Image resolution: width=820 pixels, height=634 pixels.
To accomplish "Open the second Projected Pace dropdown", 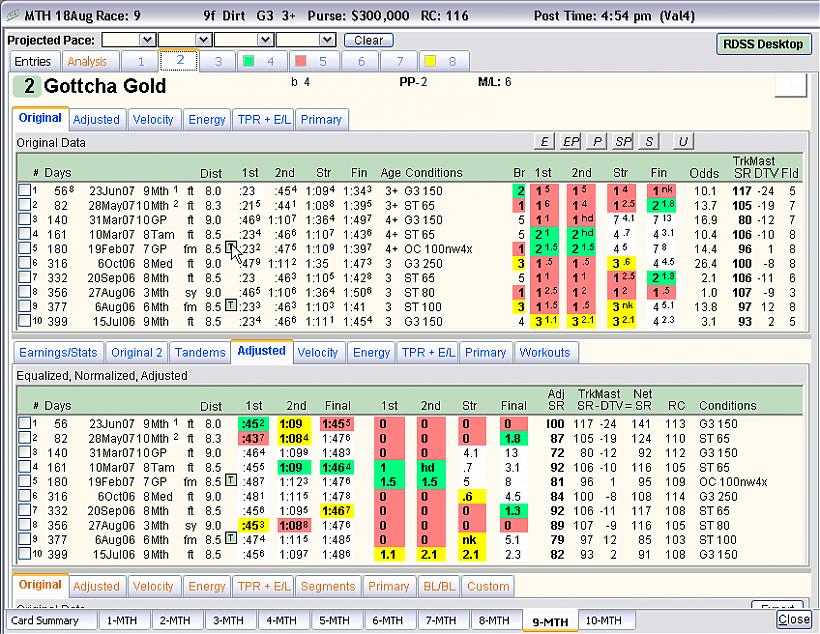I will (185, 40).
